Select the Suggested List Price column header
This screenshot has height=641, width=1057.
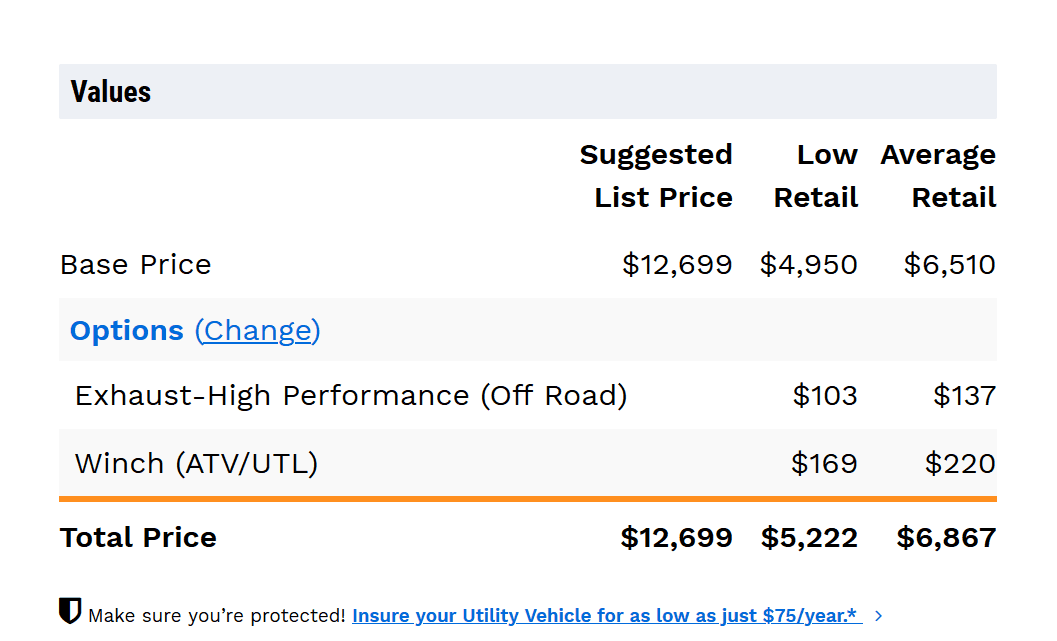(656, 176)
